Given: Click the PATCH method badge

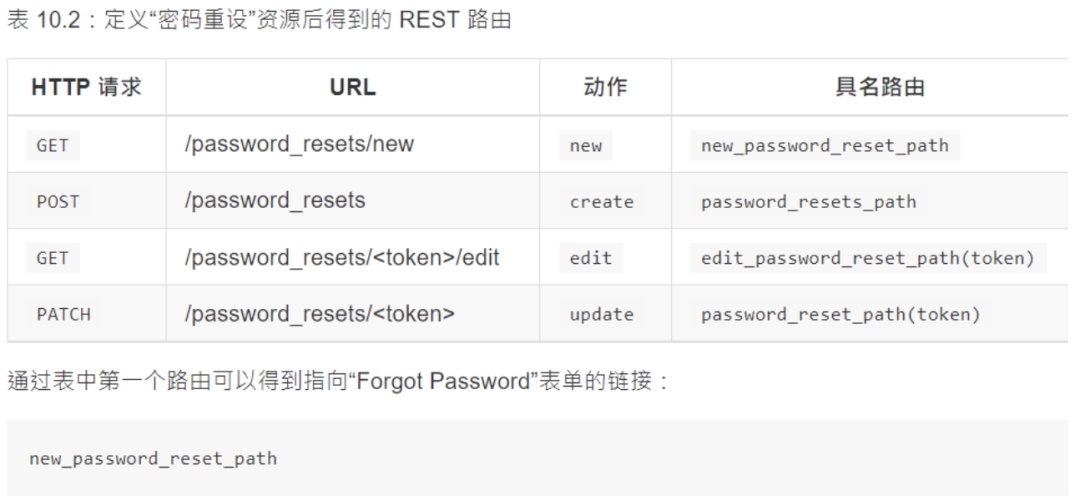Looking at the screenshot, I should click(63, 314).
